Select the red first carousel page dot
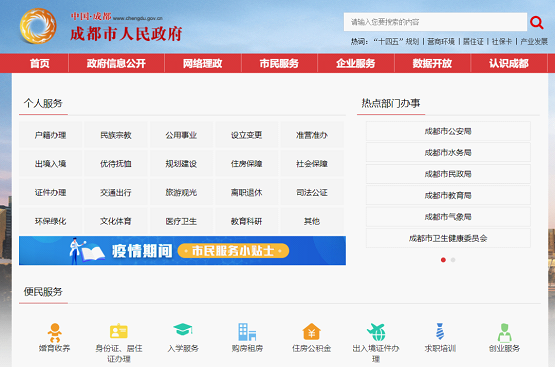The image size is (555, 367). (x=443, y=260)
